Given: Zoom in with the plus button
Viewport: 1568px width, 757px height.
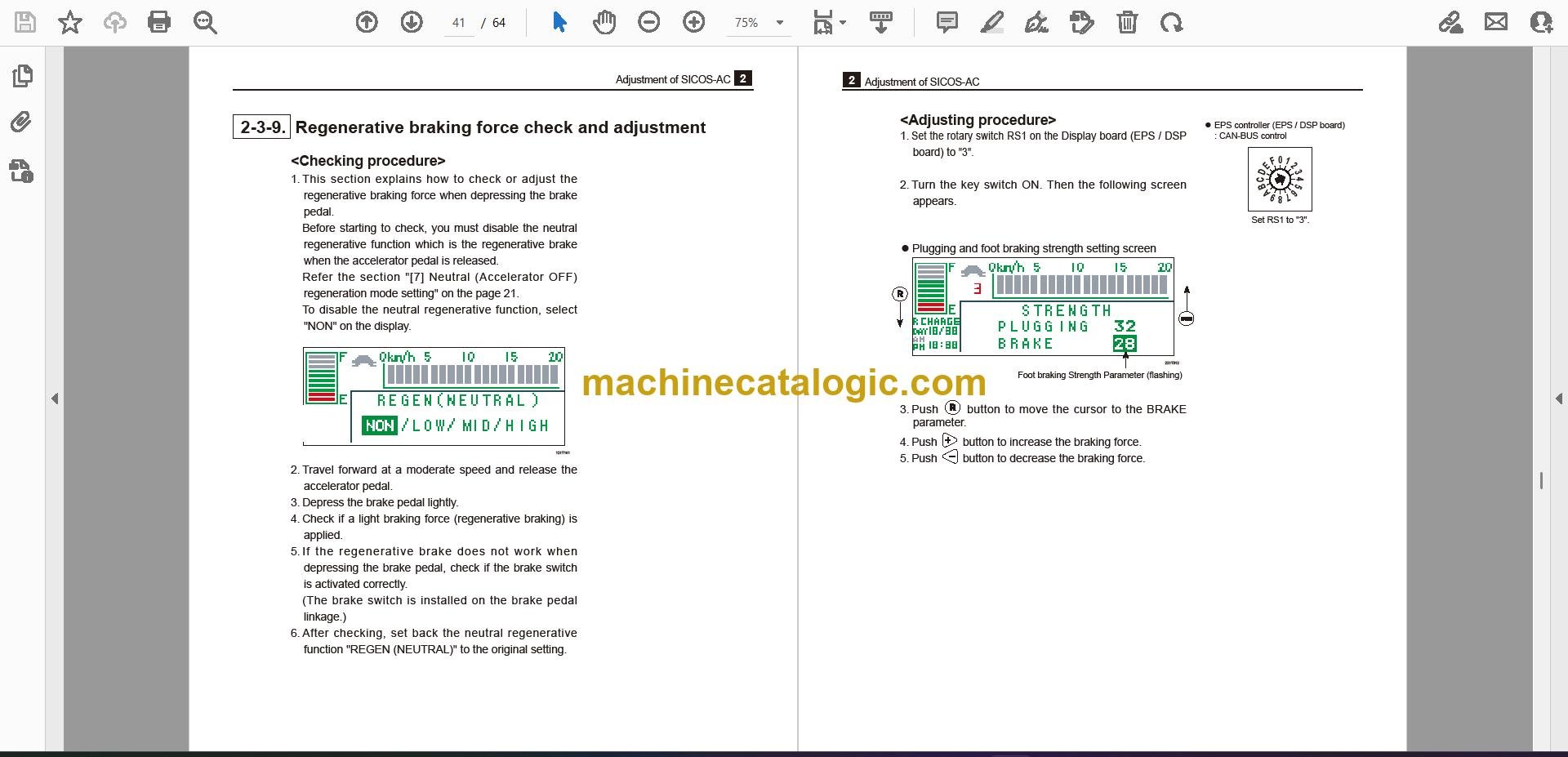Looking at the screenshot, I should [694, 22].
